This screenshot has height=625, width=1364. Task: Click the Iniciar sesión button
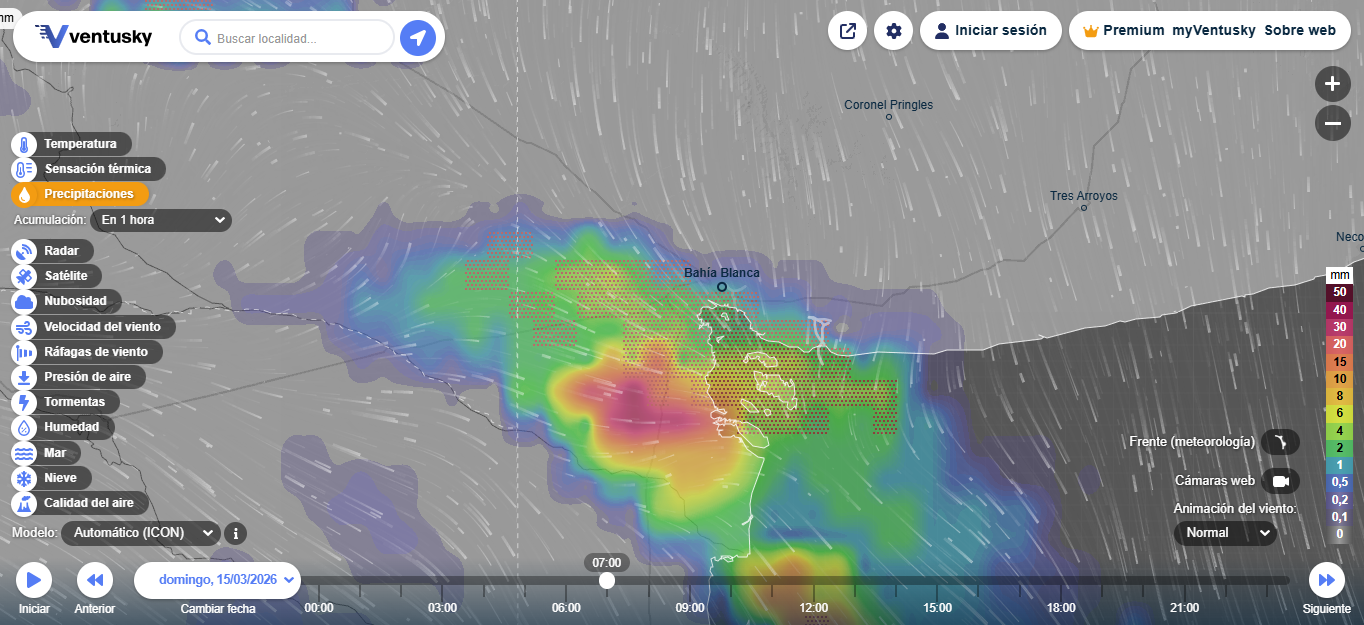[x=990, y=31]
